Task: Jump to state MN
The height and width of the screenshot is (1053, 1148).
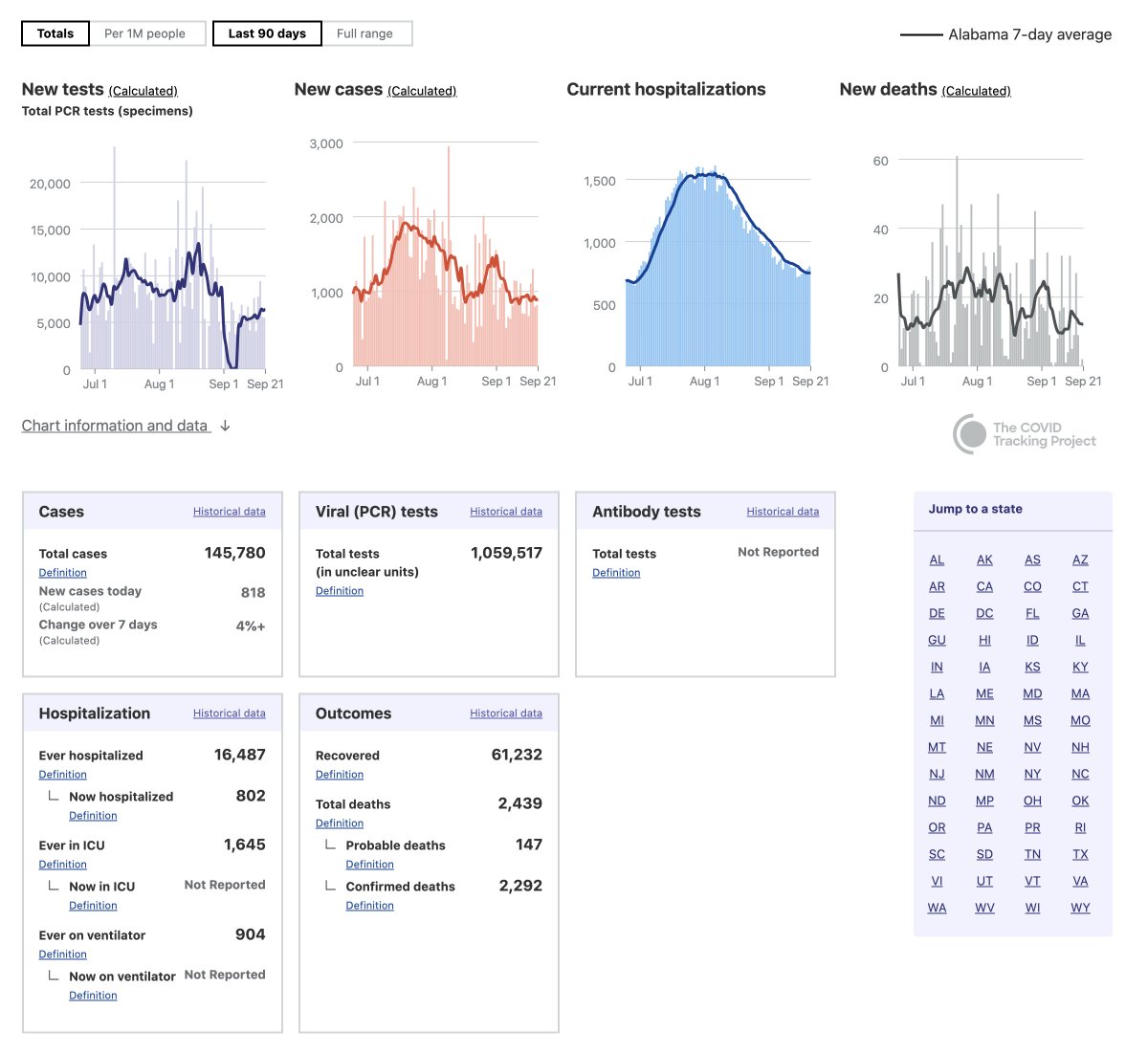Action: click(984, 720)
